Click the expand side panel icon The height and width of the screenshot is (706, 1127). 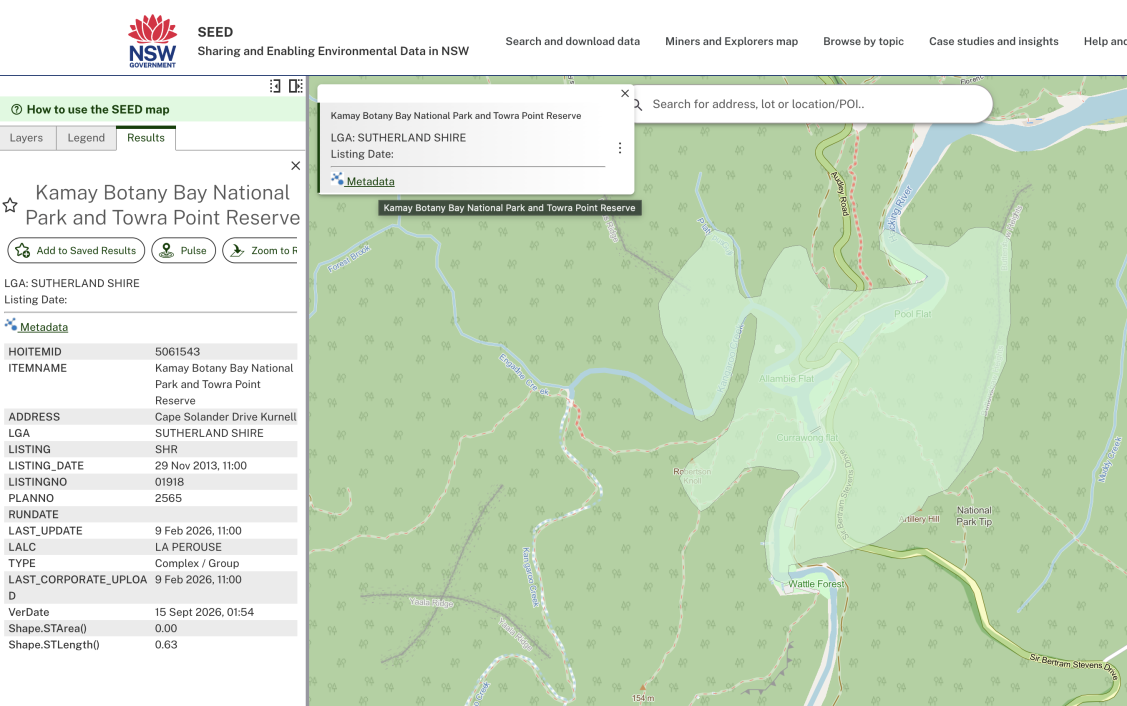pyautogui.click(x=295, y=86)
